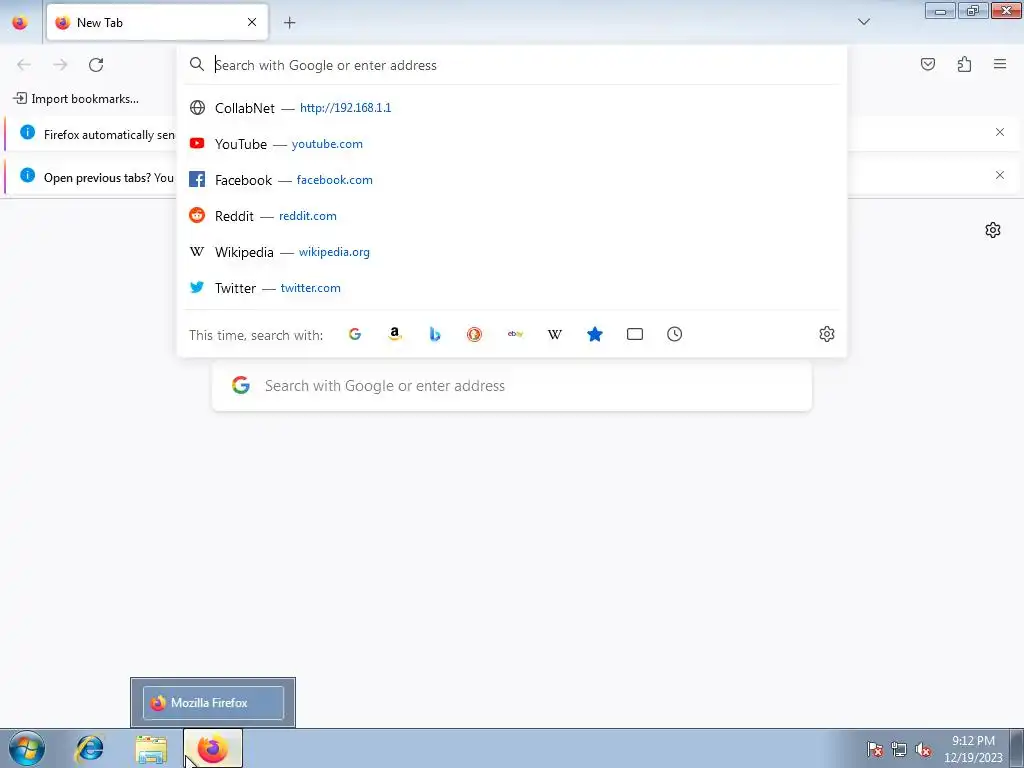The width and height of the screenshot is (1024, 768).
Task: Dismiss the Firefox automatically sends notification
Action: [1000, 132]
